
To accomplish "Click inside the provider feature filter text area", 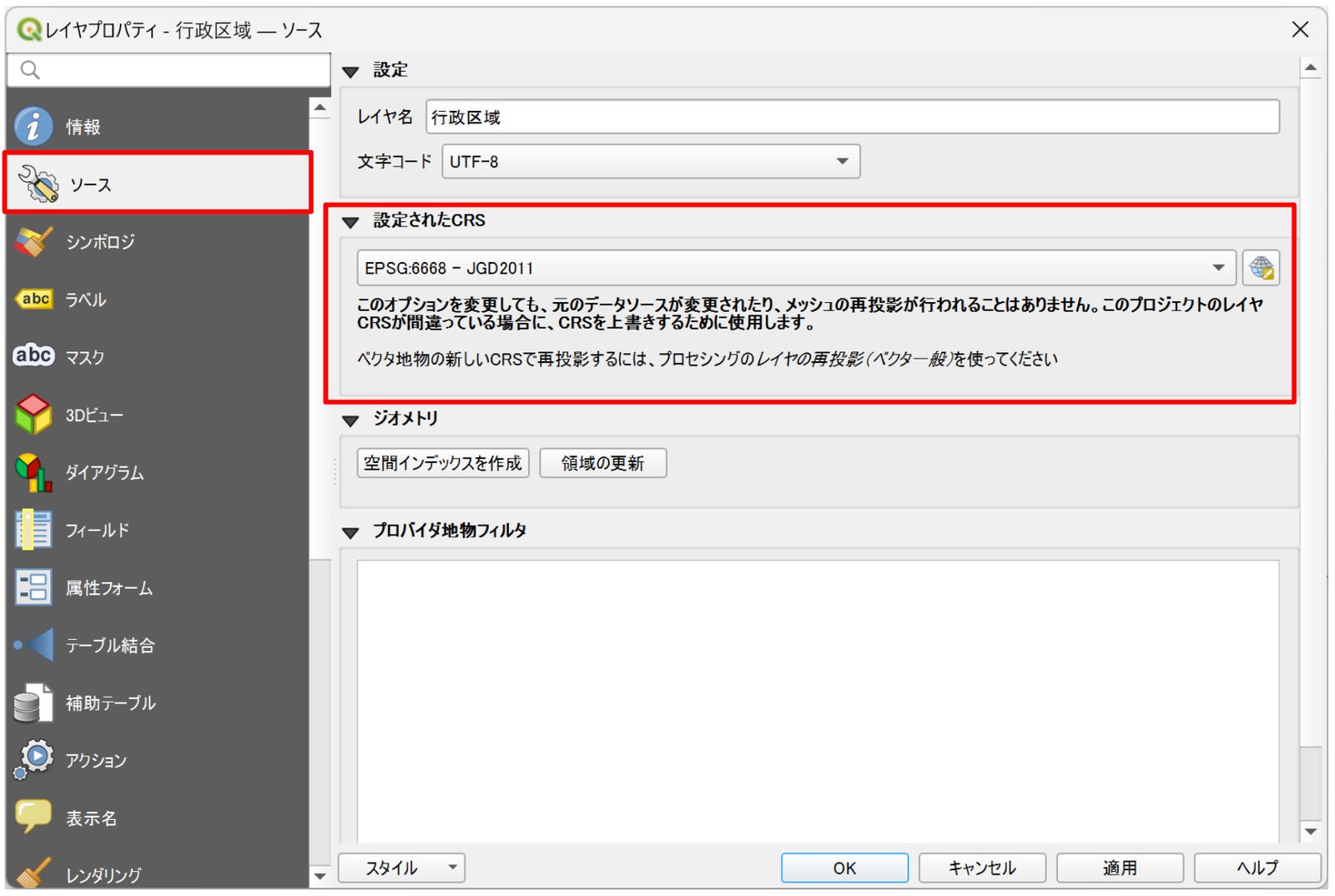I will tap(819, 701).
